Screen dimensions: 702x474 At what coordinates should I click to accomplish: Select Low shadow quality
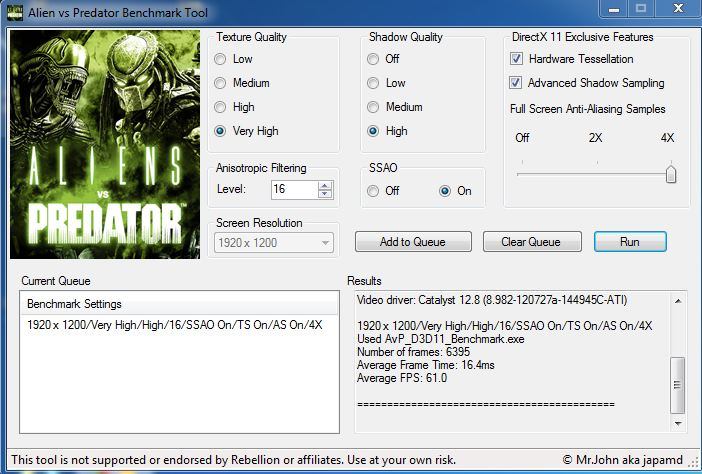click(373, 83)
